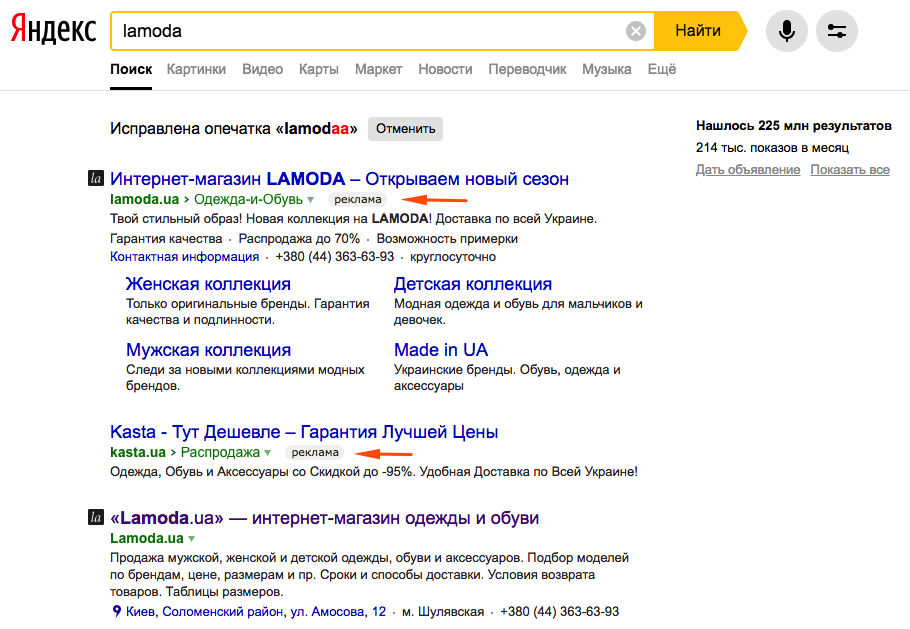Screen dimensions: 910x629
Task: Click the Исправлена опечатка «lamodaa» notice
Action: (x=234, y=128)
